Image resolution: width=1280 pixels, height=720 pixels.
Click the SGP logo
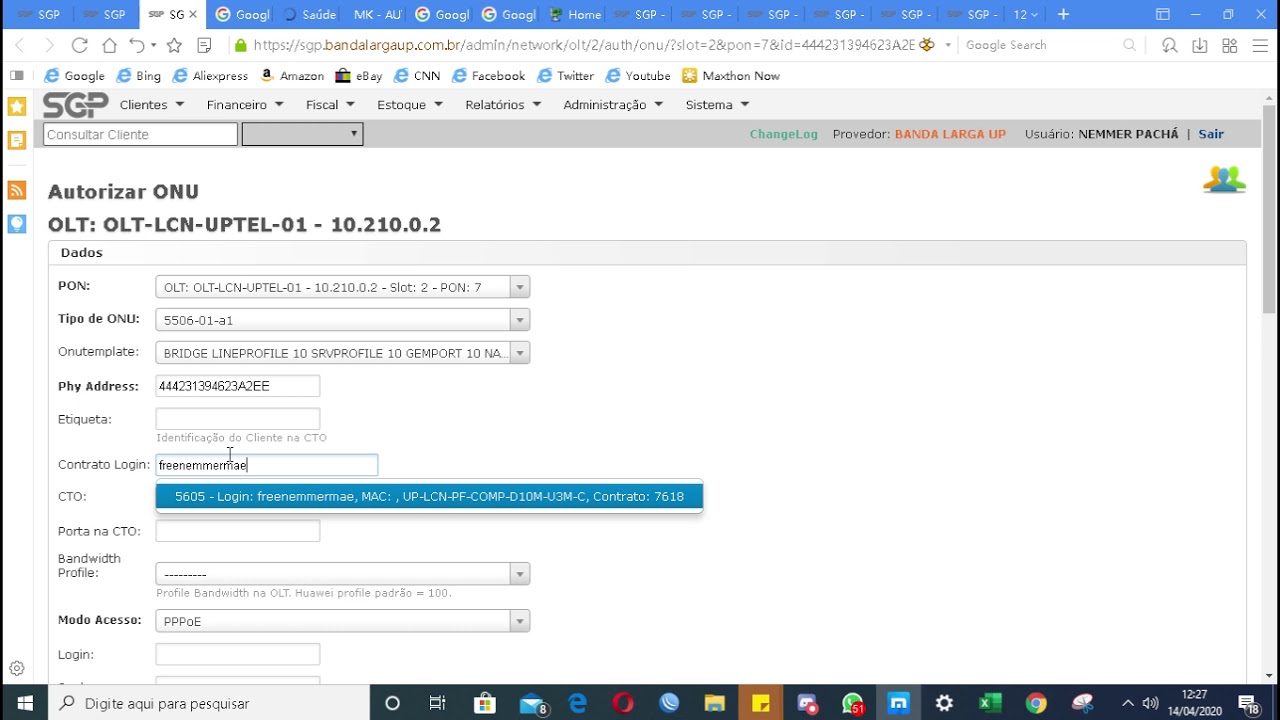74,105
